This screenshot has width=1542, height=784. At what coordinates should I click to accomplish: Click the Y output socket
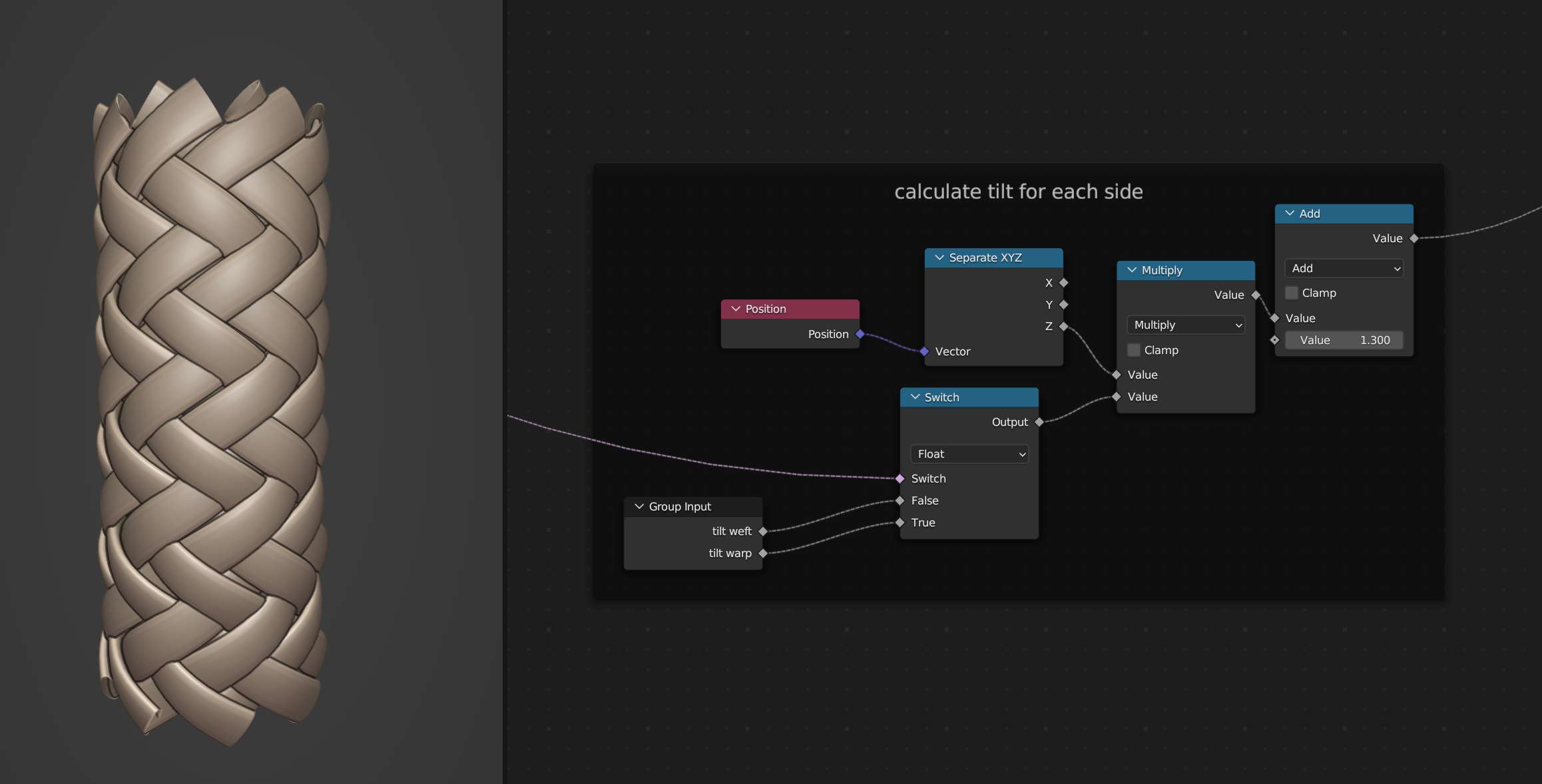point(1063,305)
